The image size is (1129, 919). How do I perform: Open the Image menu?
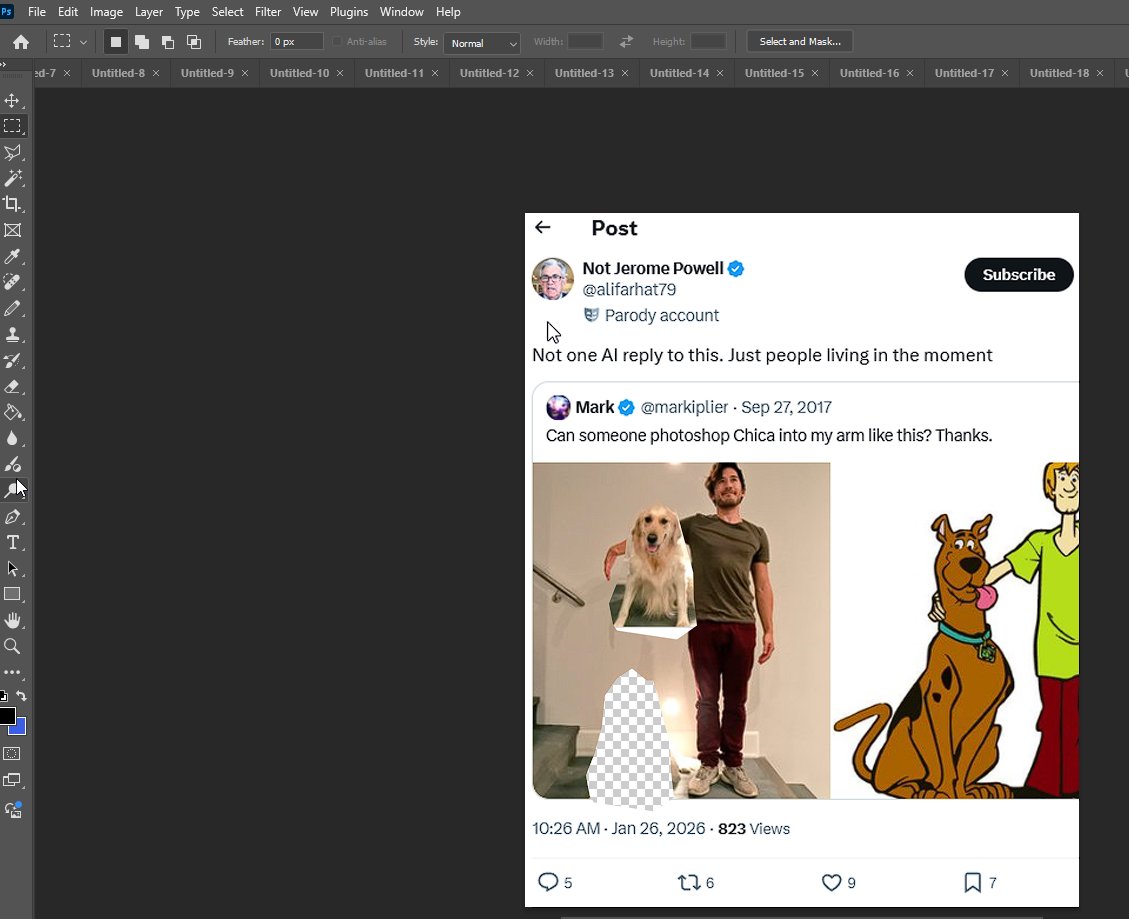[106, 12]
